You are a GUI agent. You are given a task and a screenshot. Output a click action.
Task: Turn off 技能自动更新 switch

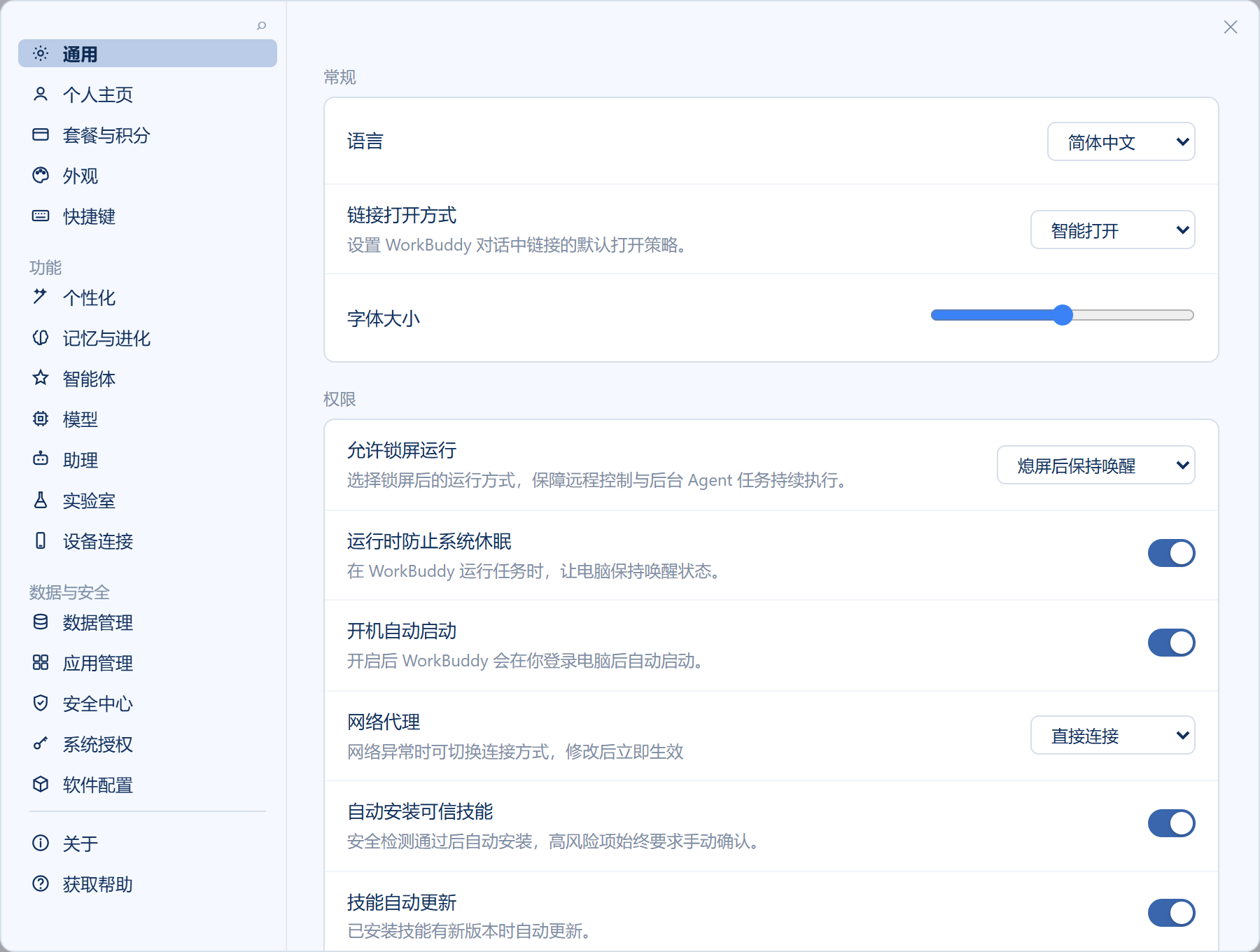1171,913
